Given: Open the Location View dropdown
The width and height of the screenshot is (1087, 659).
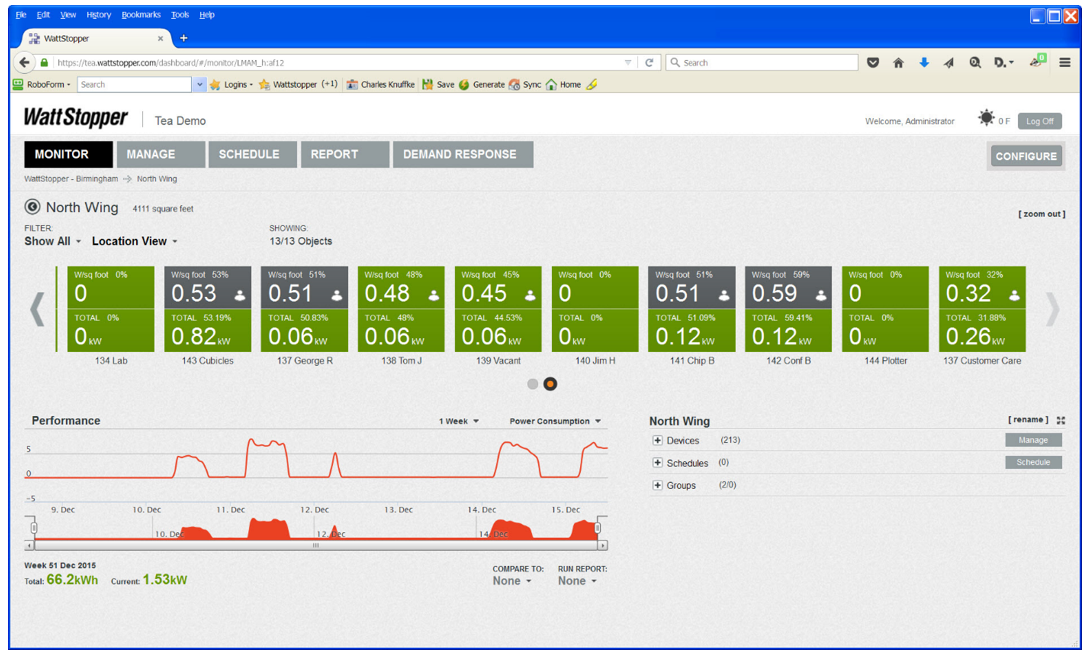Looking at the screenshot, I should point(134,241).
